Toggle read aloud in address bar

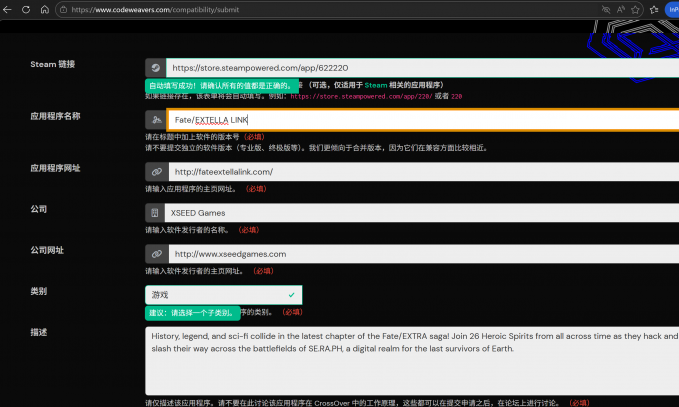click(x=621, y=10)
